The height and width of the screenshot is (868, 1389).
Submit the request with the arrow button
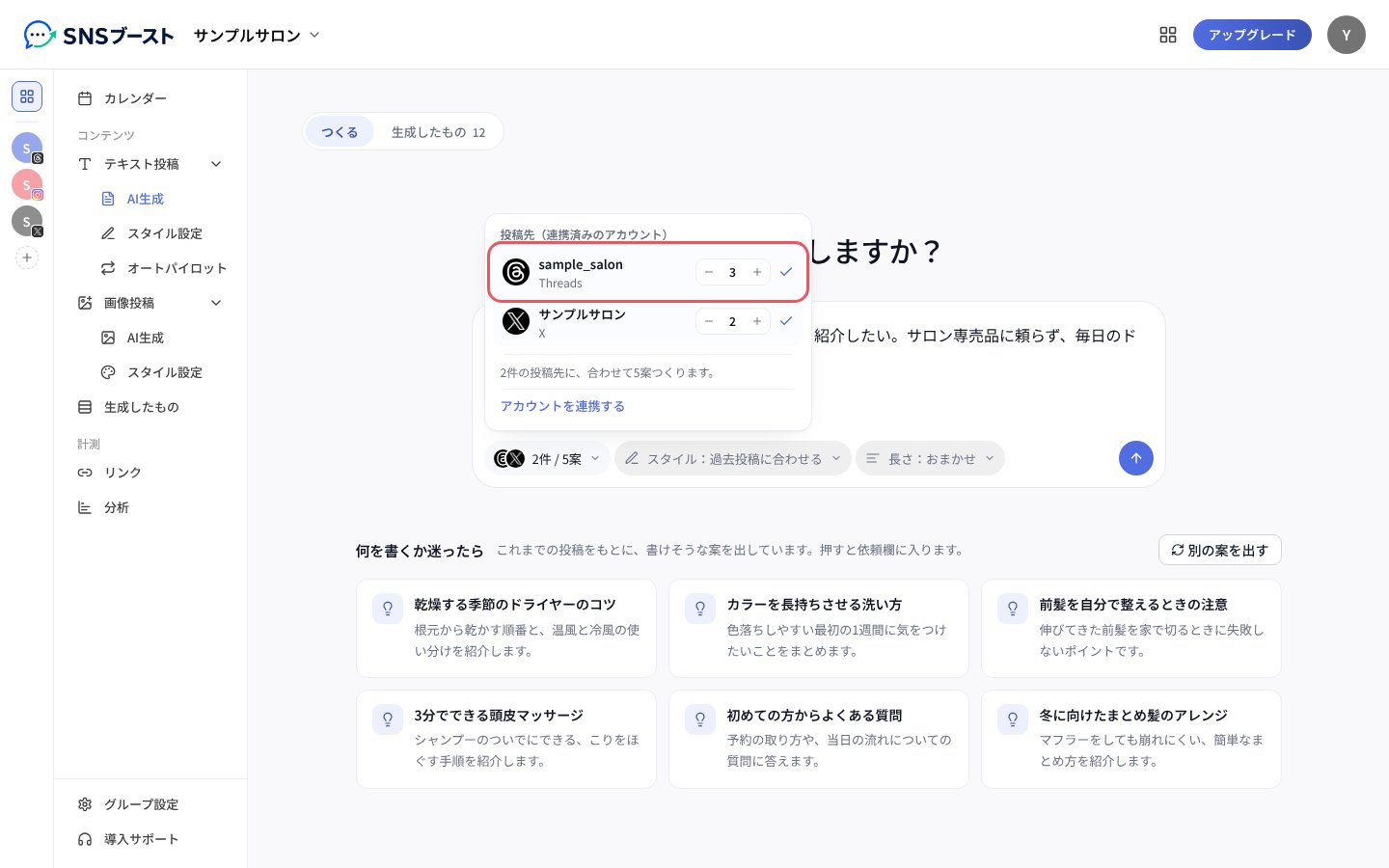point(1136,458)
